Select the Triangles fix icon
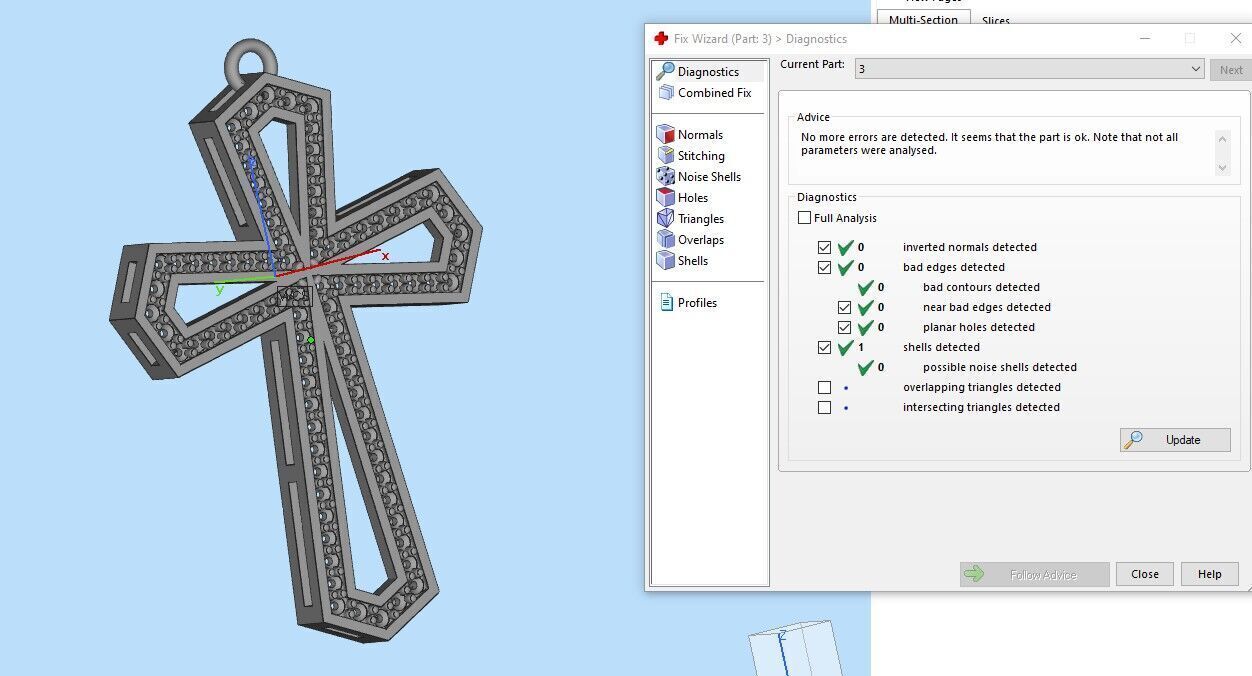The width and height of the screenshot is (1252, 676). 665,218
